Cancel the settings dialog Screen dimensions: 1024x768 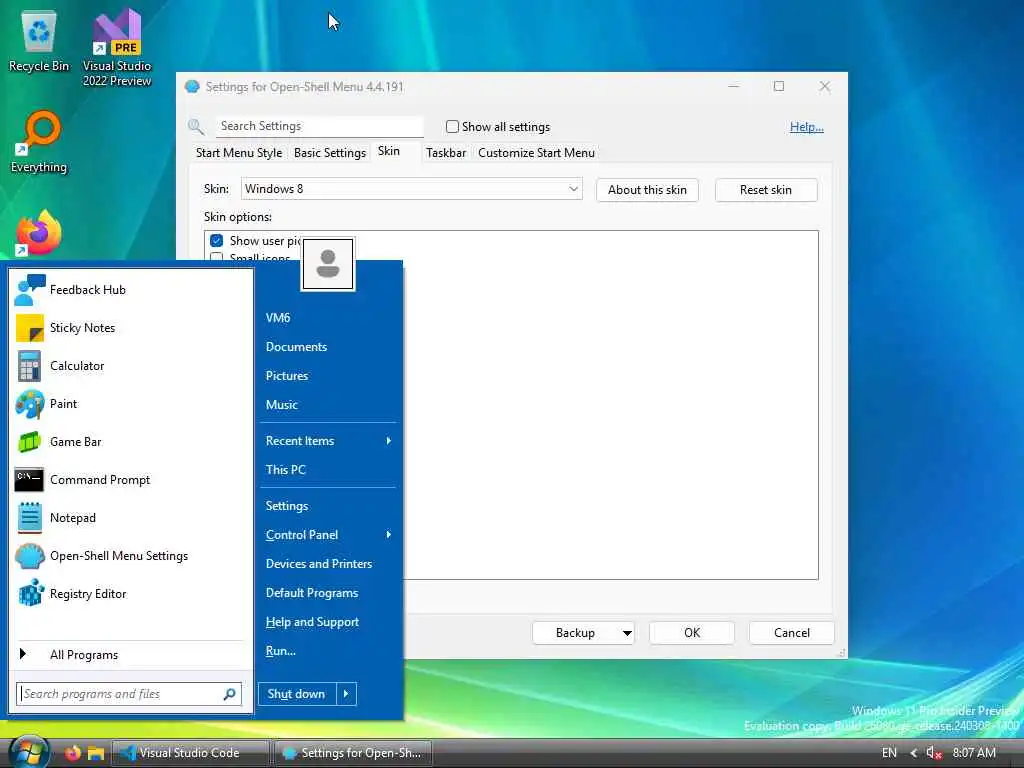[x=792, y=633]
